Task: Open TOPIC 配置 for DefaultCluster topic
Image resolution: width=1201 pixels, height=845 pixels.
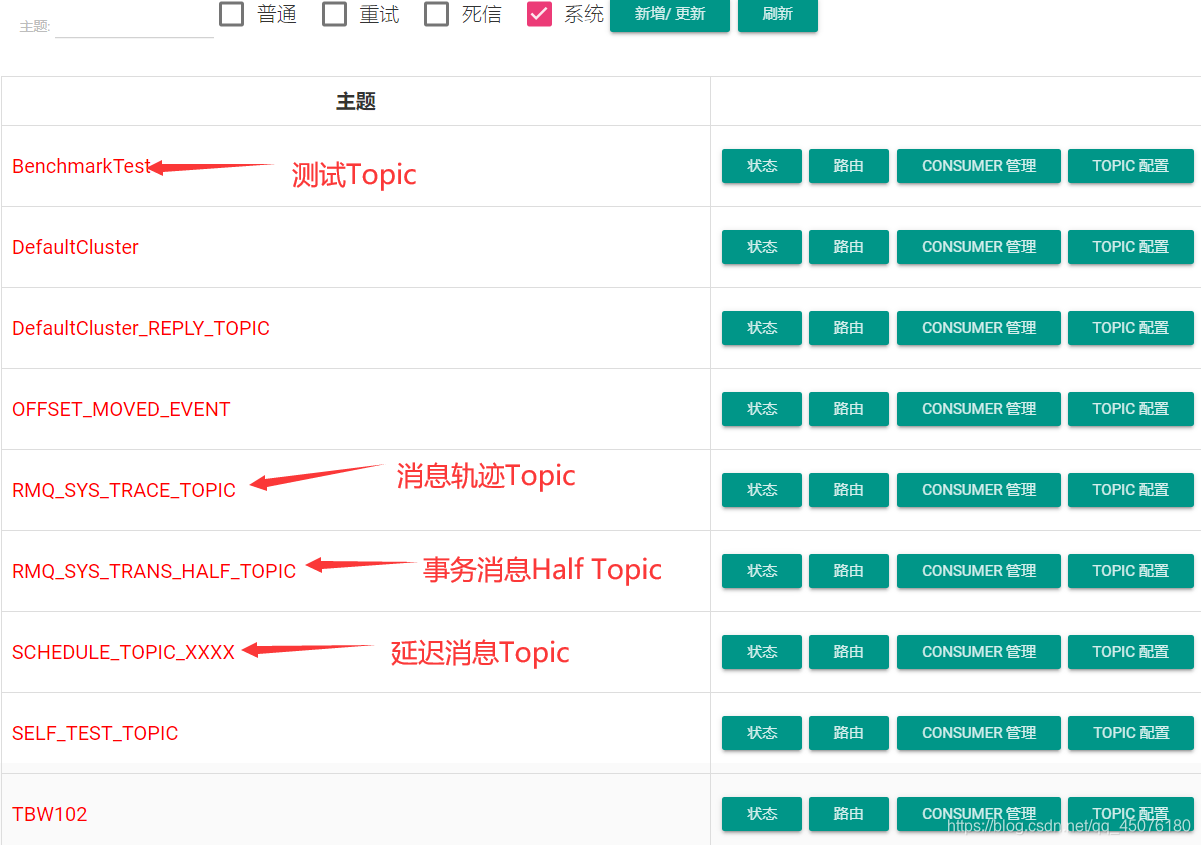Action: point(1131,247)
